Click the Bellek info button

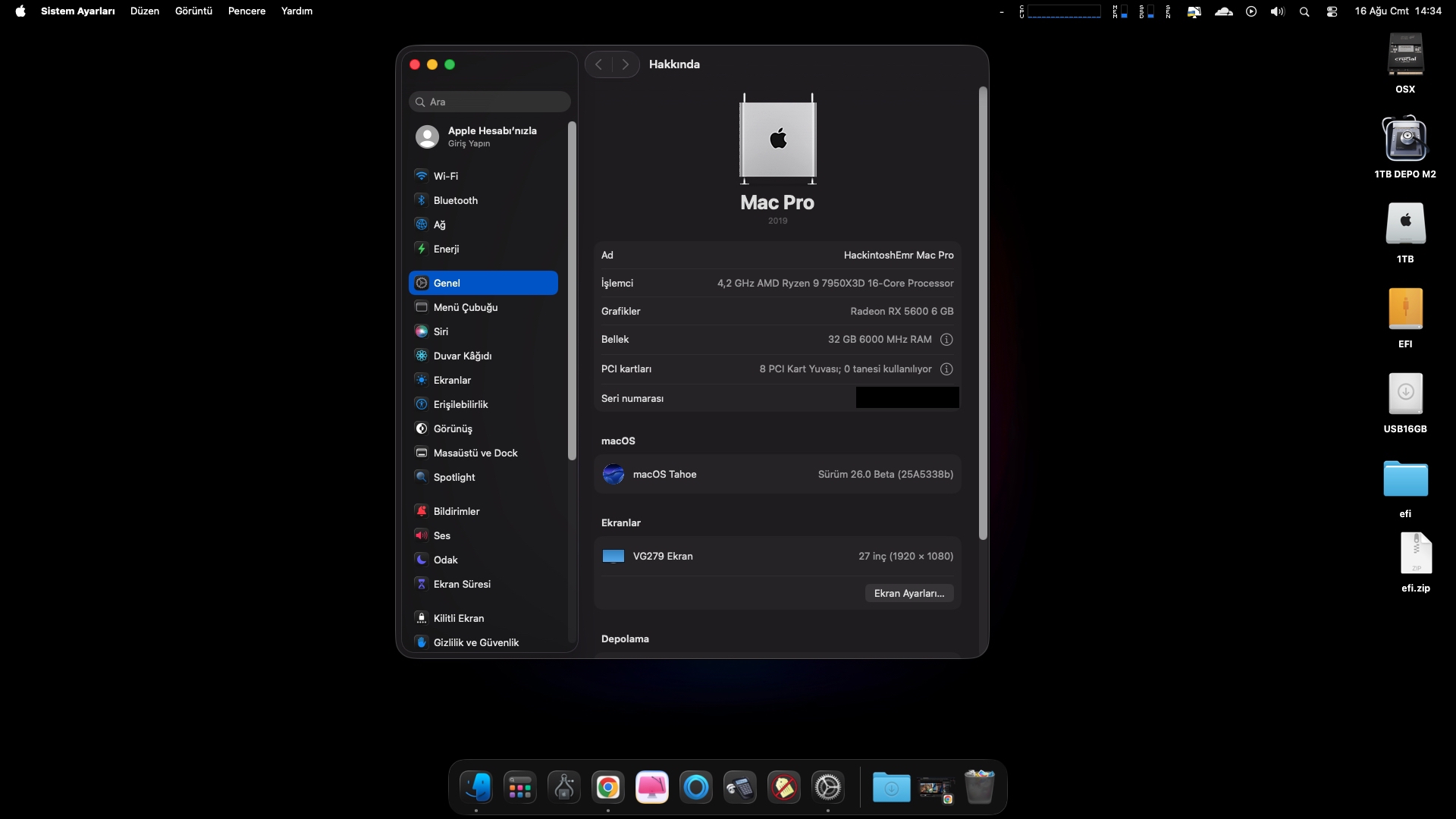pyautogui.click(x=946, y=340)
